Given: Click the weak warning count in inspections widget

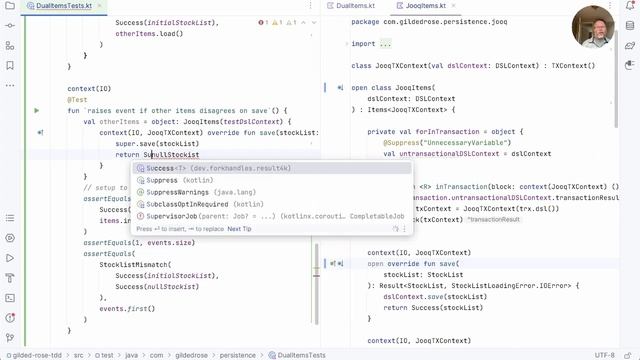Looking at the screenshot, I should click(291, 22).
